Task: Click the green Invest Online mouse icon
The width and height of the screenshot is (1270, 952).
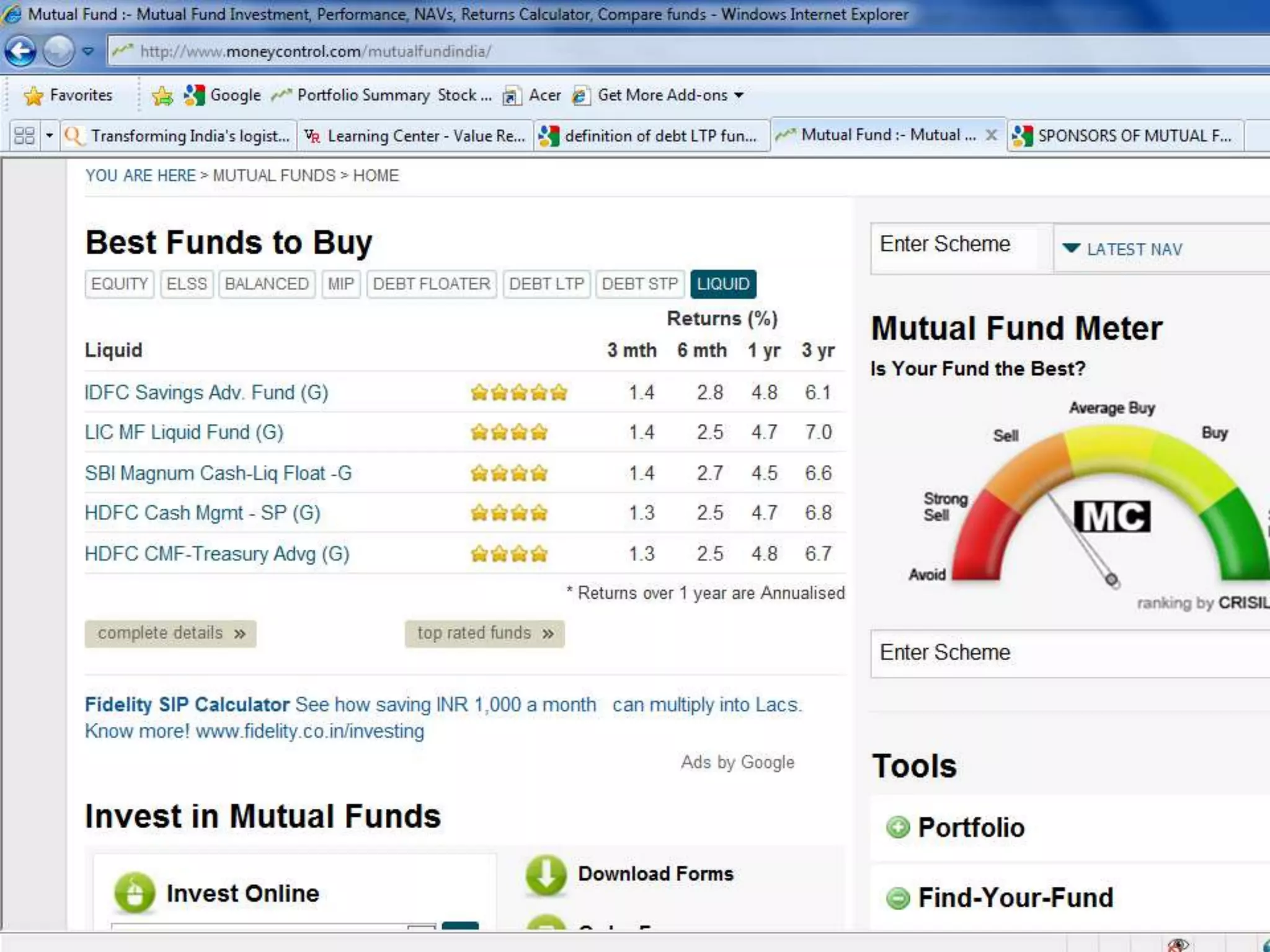Action: tap(135, 893)
